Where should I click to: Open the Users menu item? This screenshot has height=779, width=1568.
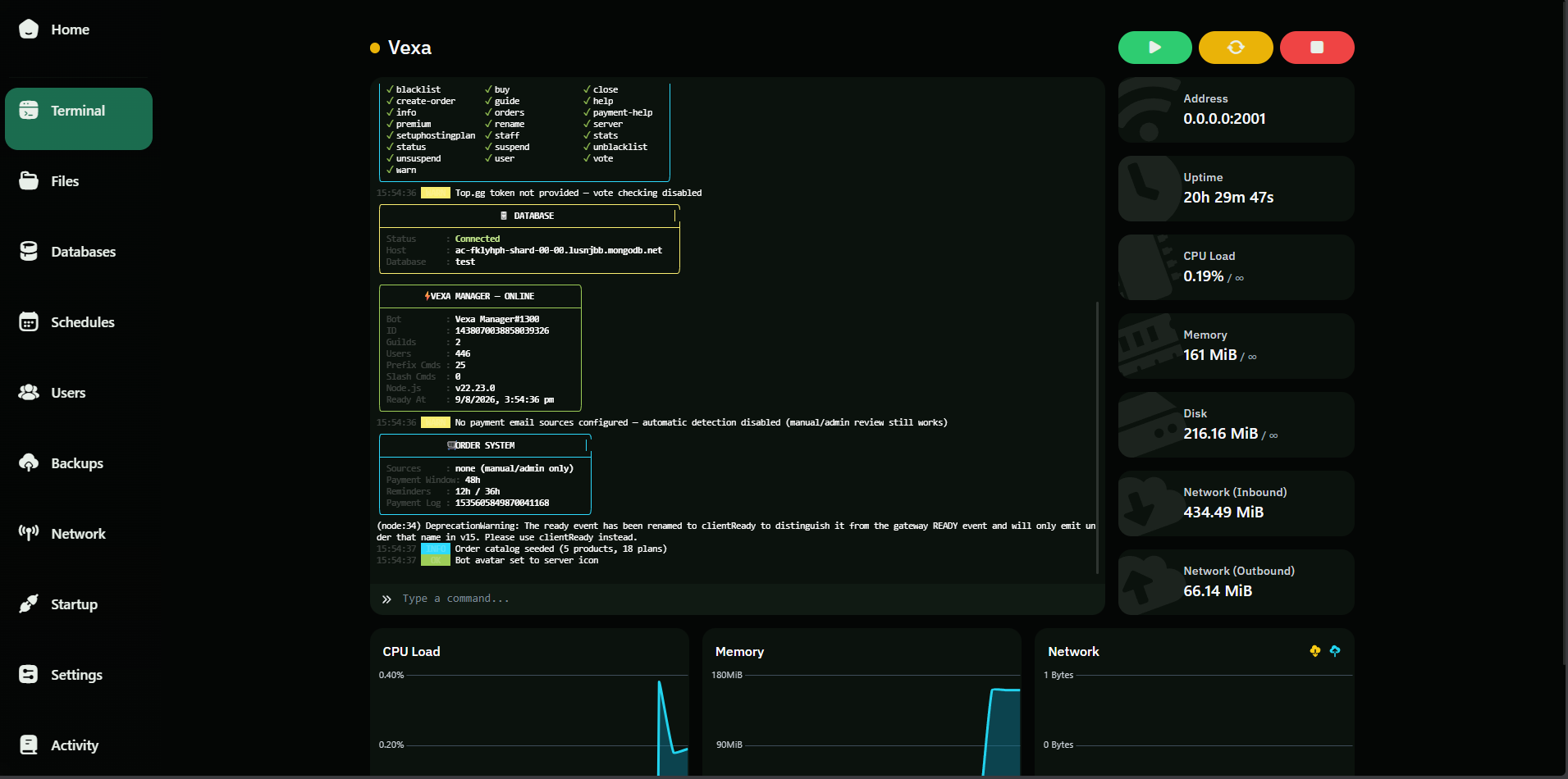coord(78,393)
